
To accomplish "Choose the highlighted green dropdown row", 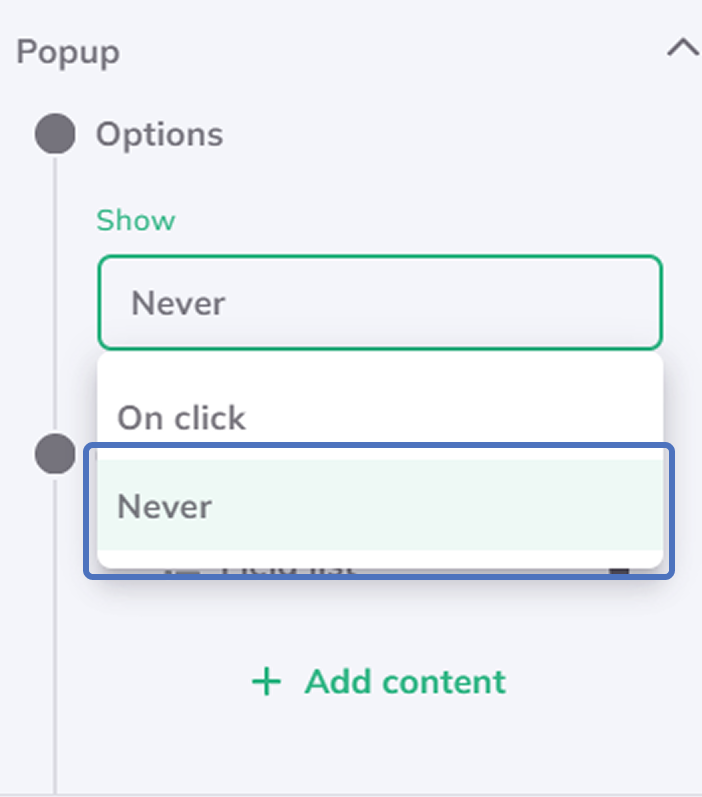I will pos(379,506).
